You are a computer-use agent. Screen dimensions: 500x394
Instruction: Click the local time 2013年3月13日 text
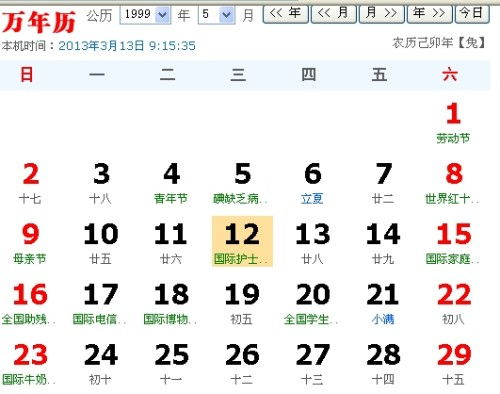(127, 46)
